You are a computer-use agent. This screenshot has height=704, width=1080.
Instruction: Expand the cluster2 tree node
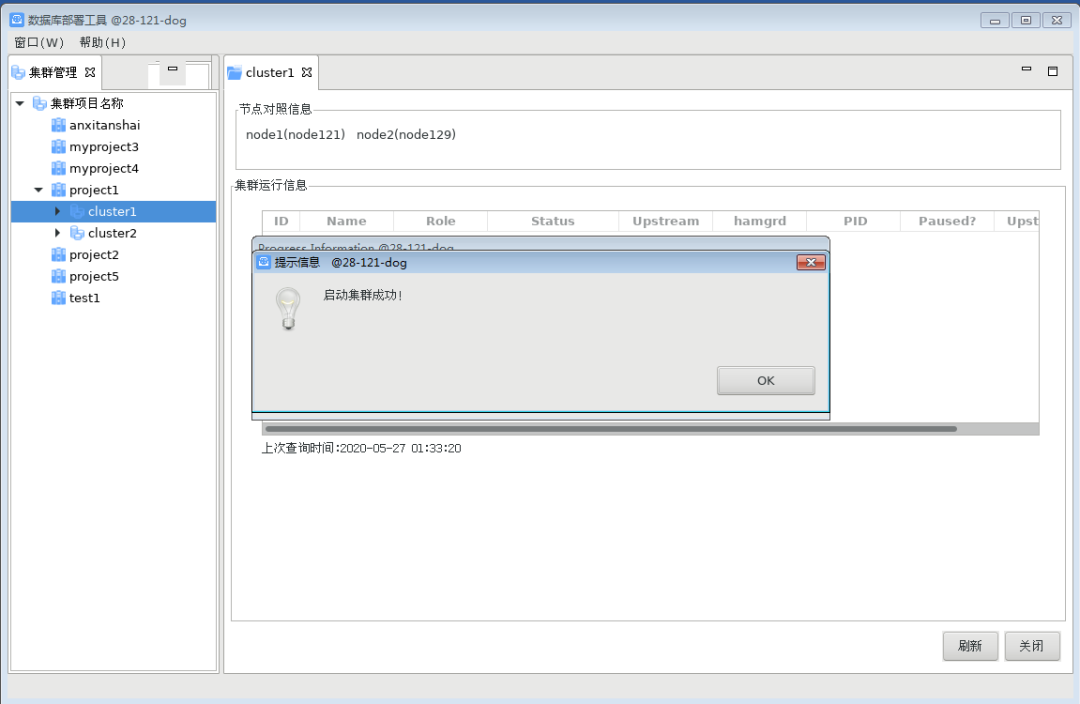[x=57, y=233]
